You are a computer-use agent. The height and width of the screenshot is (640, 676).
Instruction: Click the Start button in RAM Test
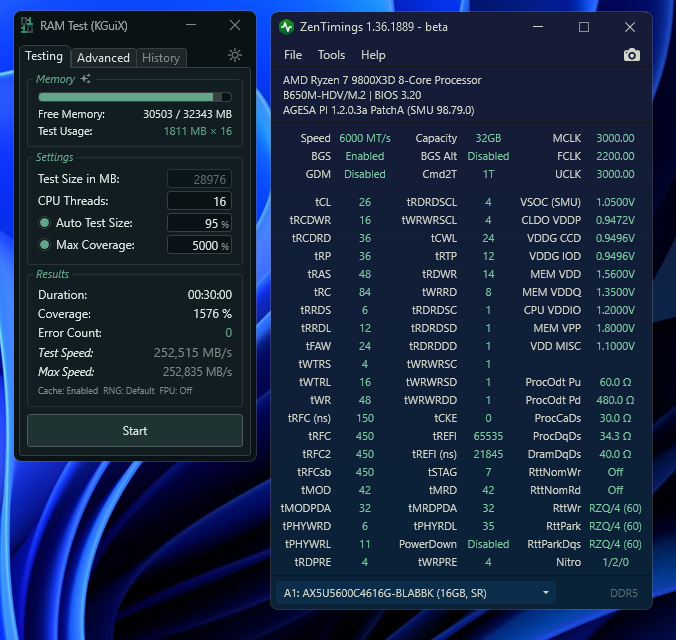coord(135,430)
